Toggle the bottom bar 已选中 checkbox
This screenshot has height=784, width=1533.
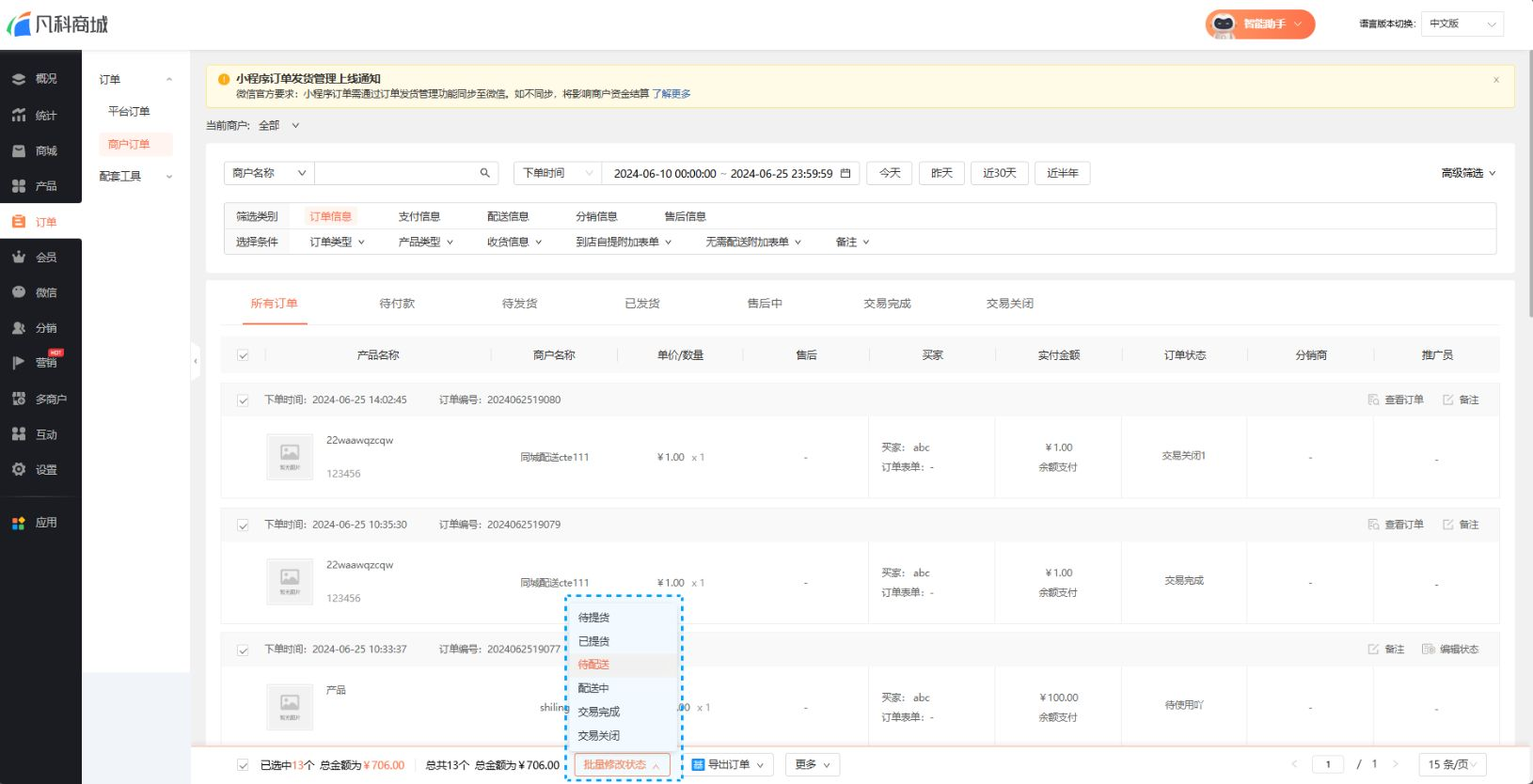point(243,765)
